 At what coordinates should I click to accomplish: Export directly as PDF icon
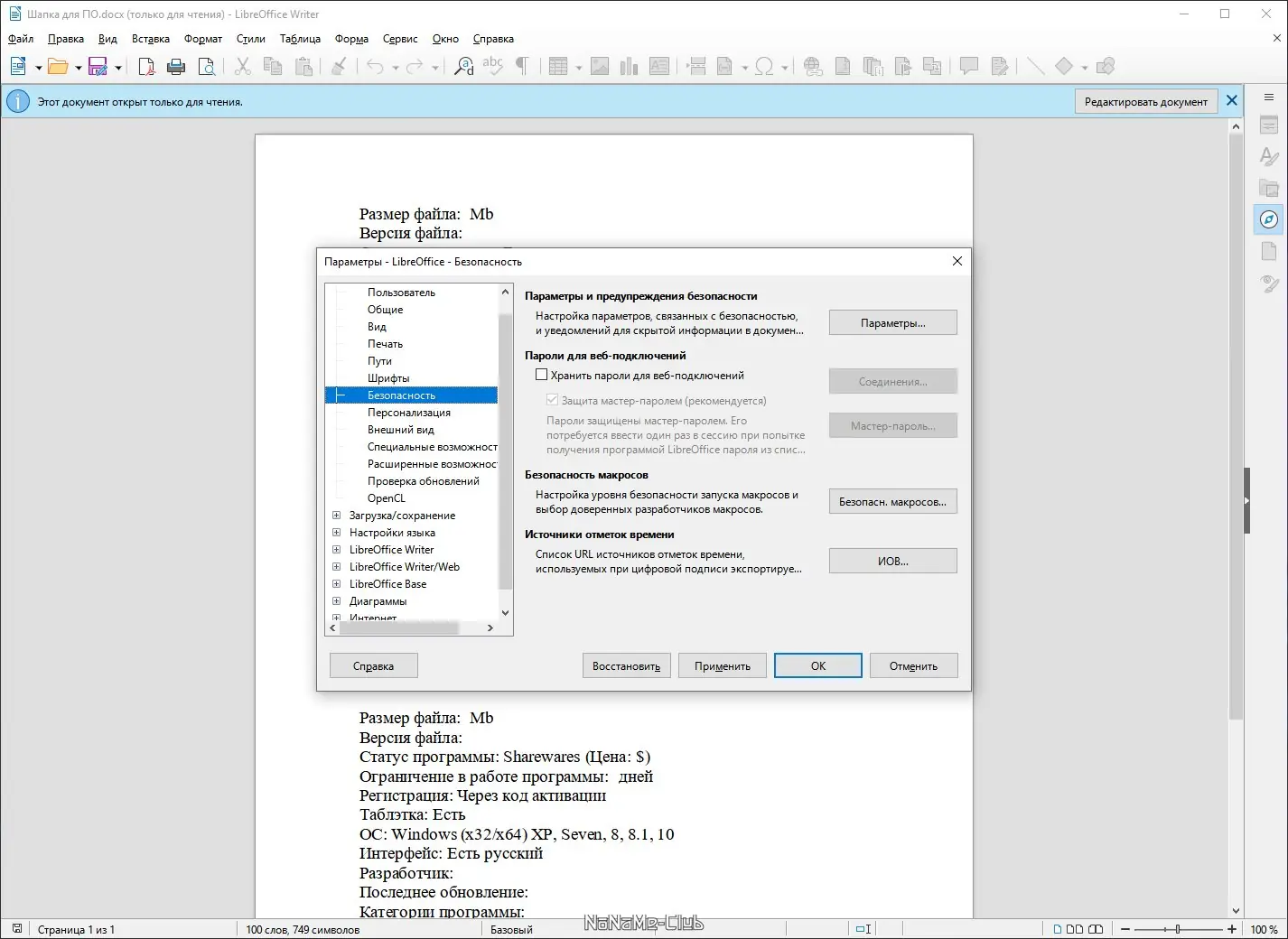(x=146, y=66)
